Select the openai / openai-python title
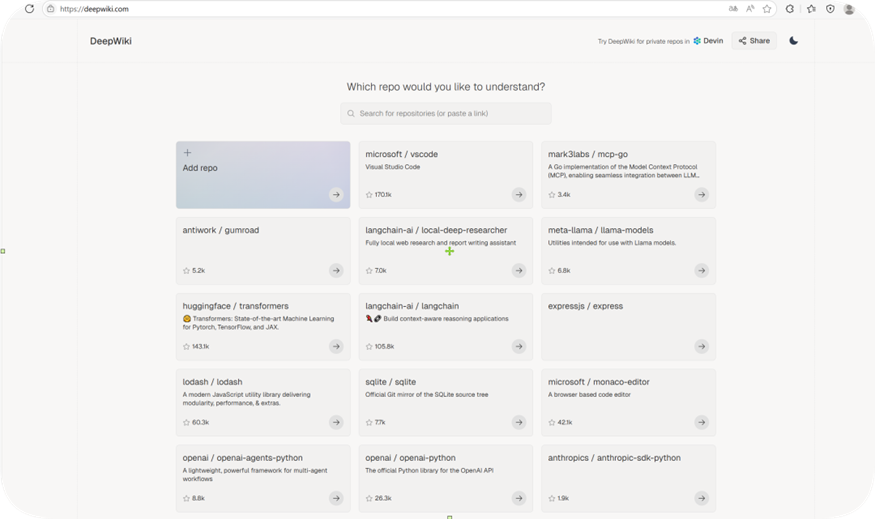875x519 pixels. coord(410,458)
